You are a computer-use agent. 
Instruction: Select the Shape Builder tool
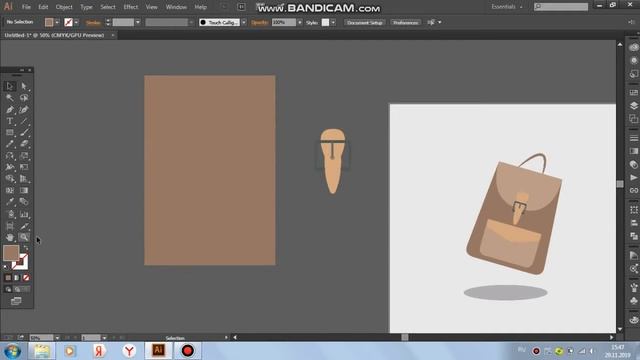point(10,179)
